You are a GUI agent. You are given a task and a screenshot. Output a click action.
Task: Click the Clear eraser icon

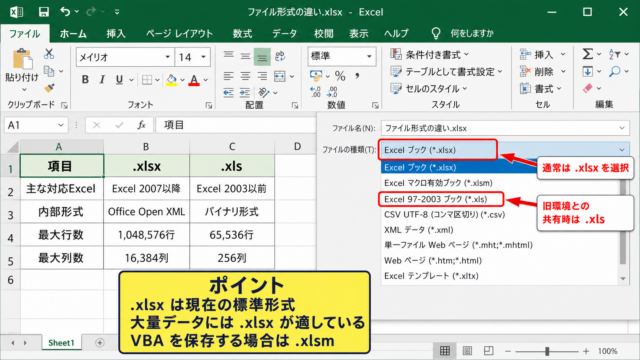[587, 88]
